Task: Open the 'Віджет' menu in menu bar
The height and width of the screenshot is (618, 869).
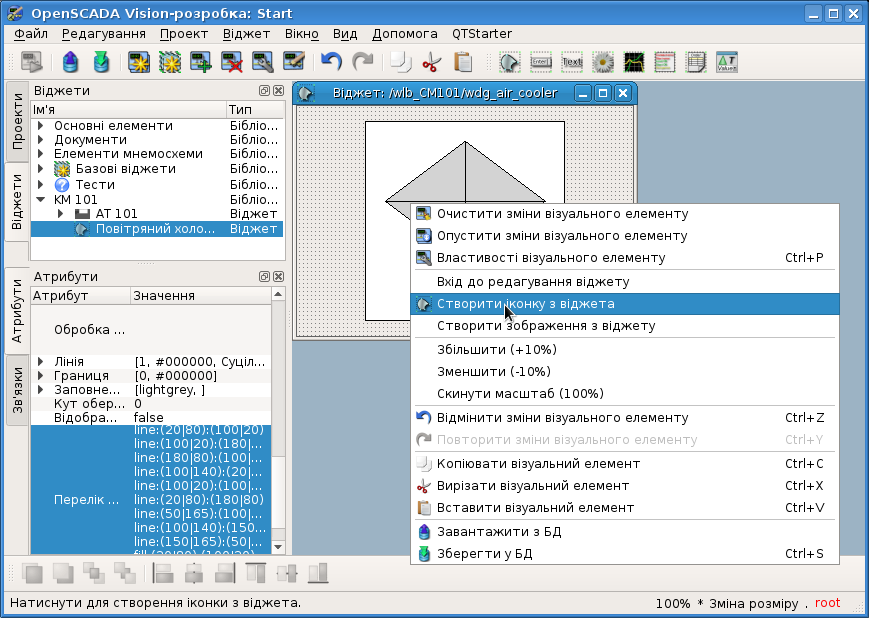Action: (246, 33)
